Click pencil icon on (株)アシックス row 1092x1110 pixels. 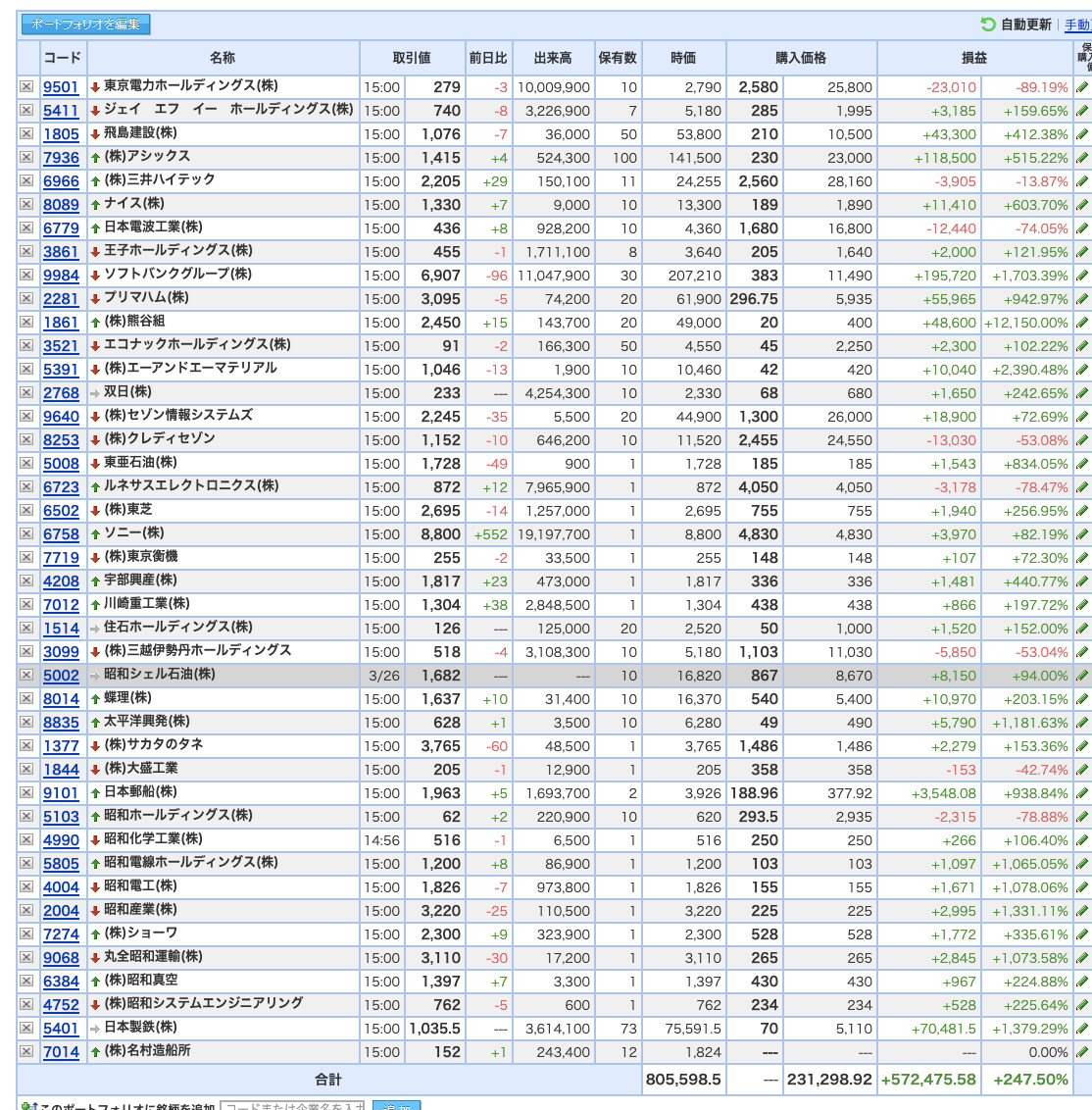click(1082, 157)
